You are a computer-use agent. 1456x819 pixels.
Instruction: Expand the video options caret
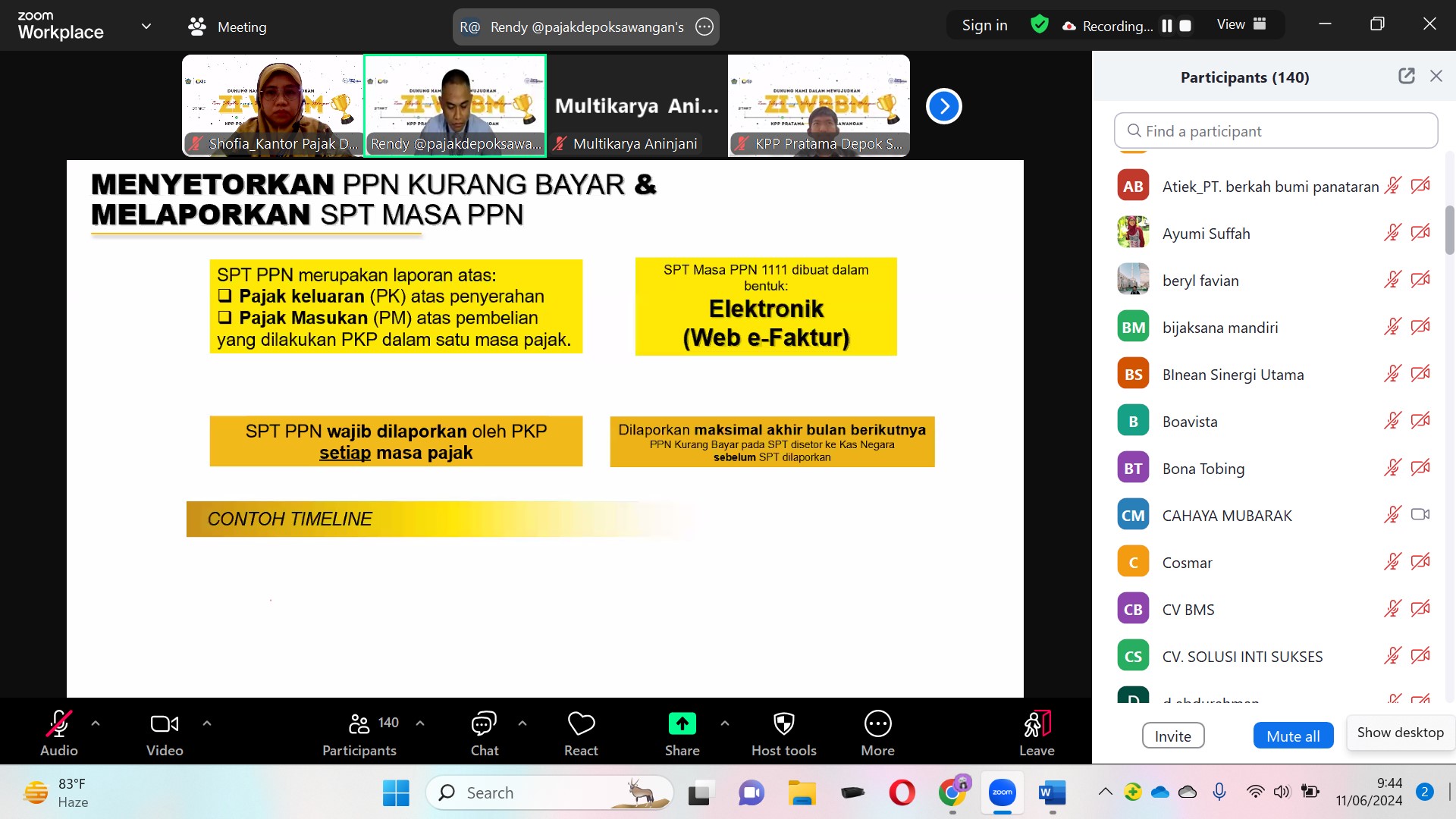(207, 723)
